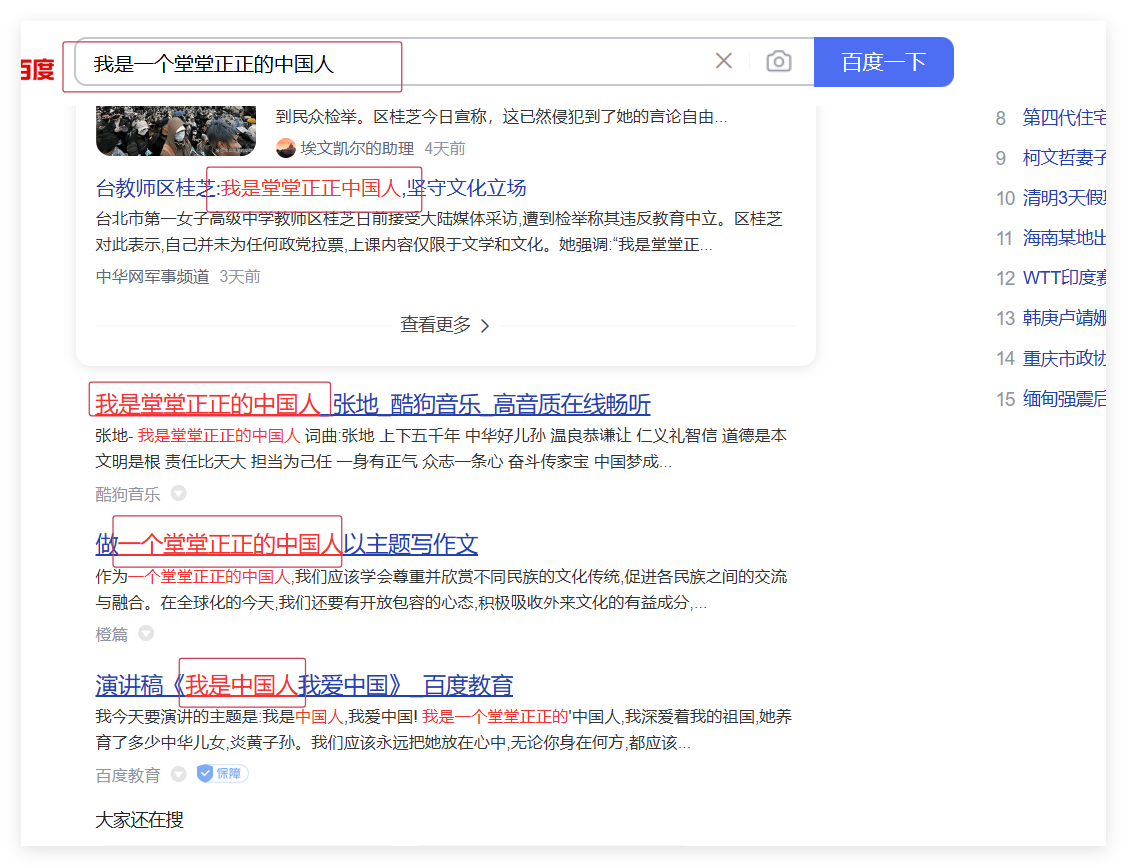Open the 演讲稿 百度教育 result title
Screen dimensions: 1127x867
coord(304,685)
